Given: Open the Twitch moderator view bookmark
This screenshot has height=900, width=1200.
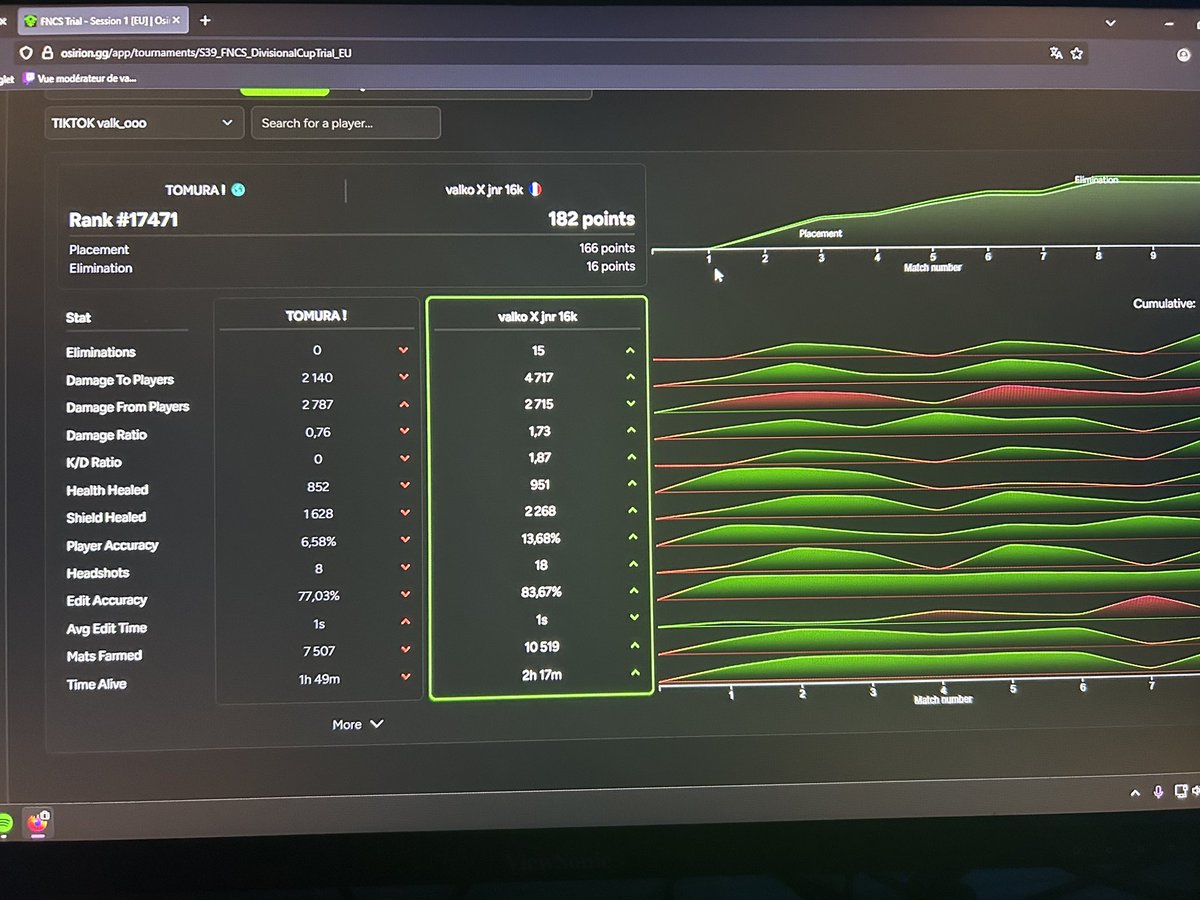Looking at the screenshot, I should (80, 77).
